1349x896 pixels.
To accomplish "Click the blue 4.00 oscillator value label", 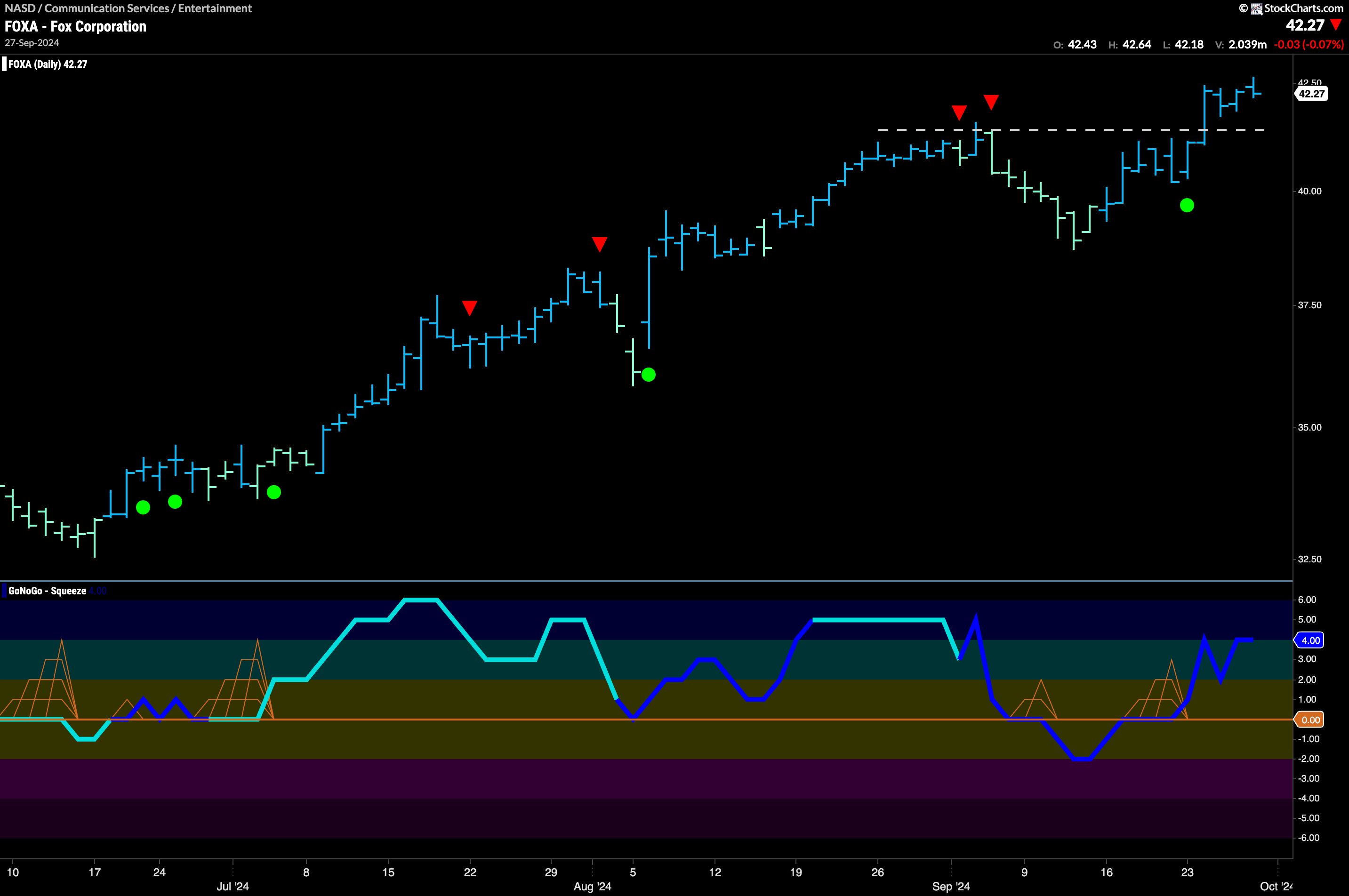I will [x=1309, y=640].
